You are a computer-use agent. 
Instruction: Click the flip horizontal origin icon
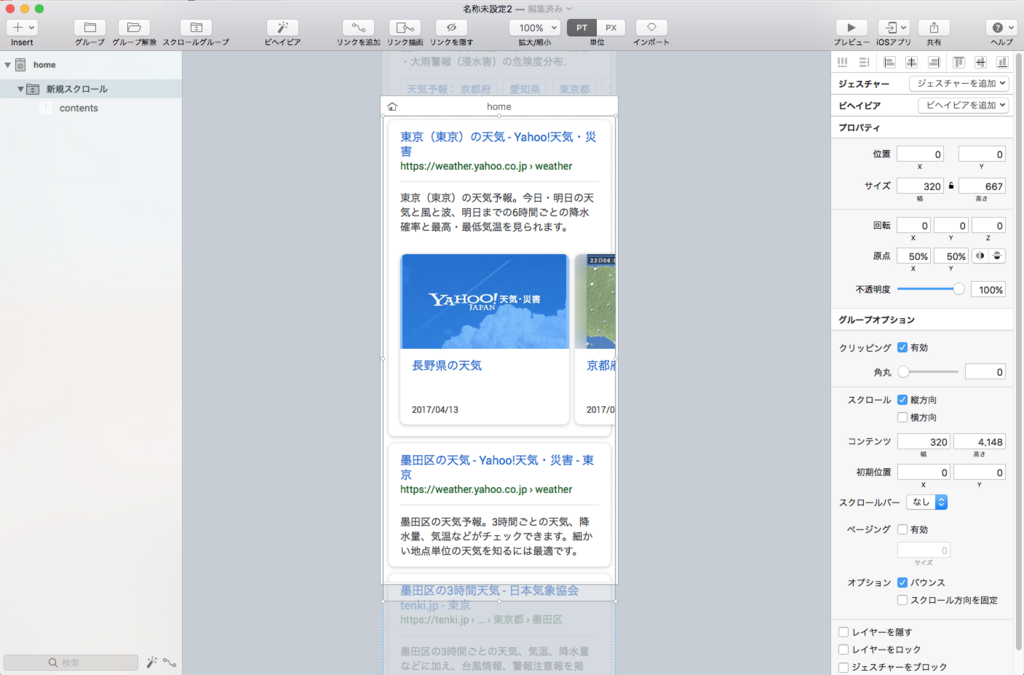click(980, 256)
